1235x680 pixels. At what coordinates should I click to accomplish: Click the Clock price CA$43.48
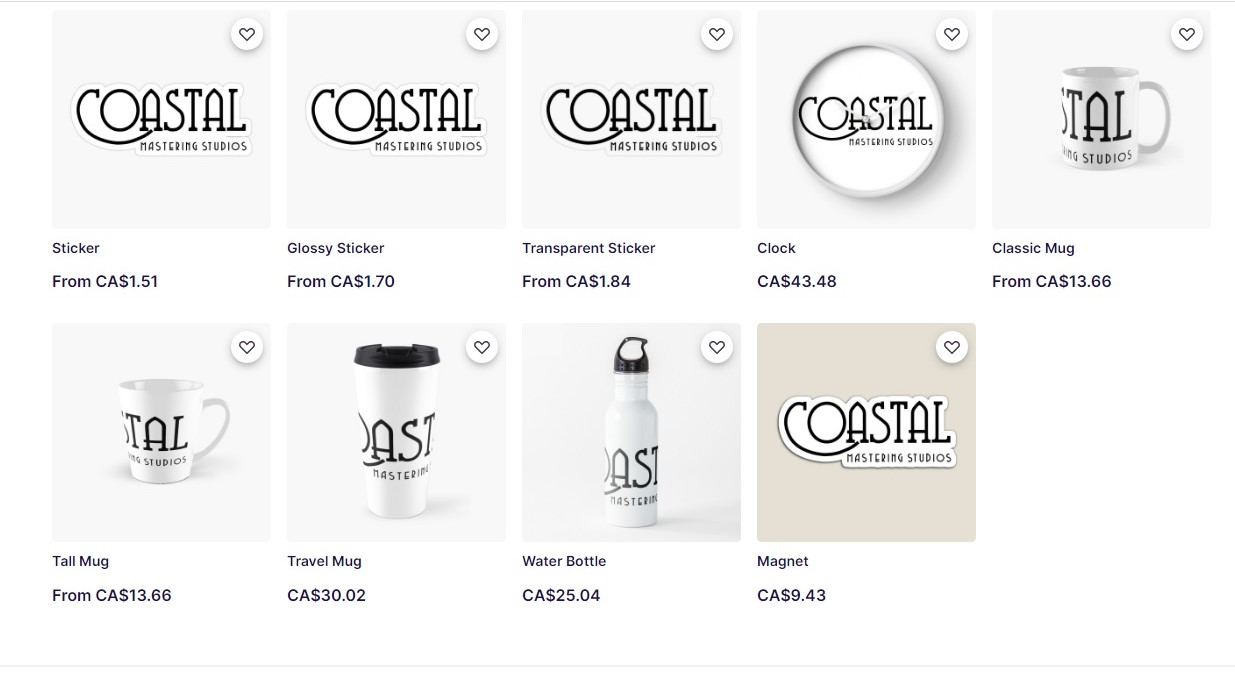point(797,281)
